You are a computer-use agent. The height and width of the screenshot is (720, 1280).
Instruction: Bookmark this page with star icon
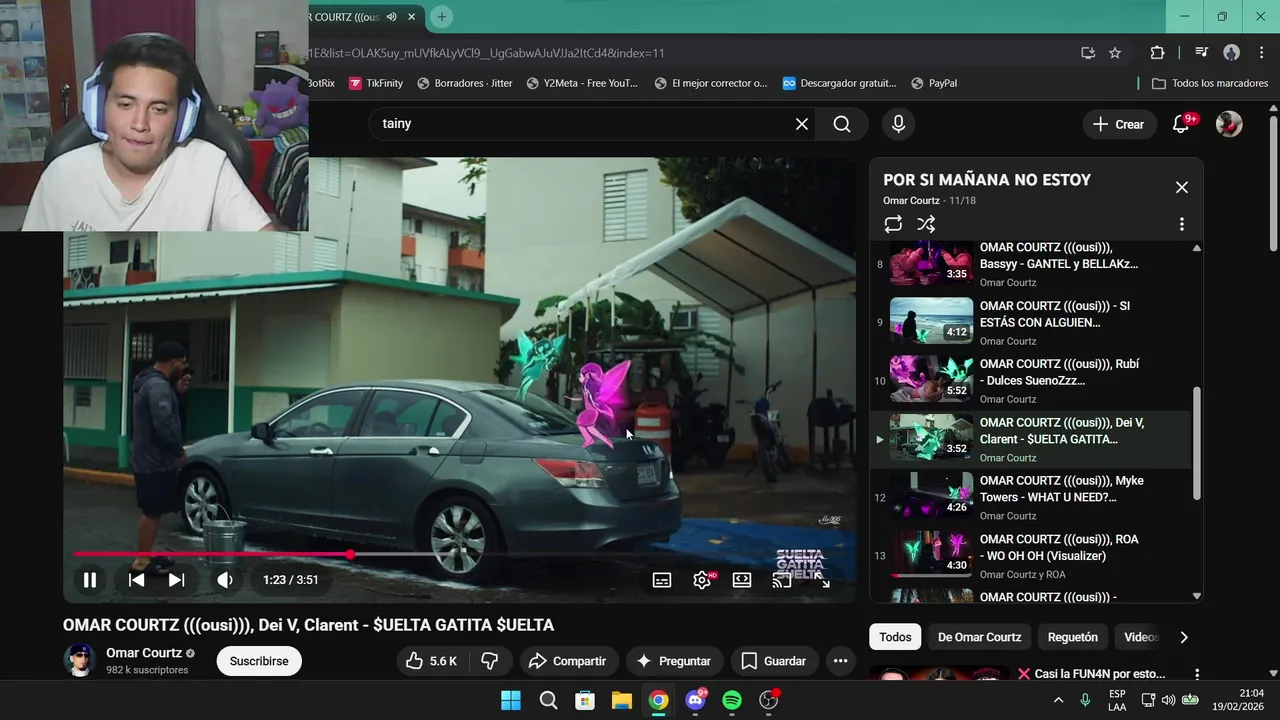[1115, 53]
